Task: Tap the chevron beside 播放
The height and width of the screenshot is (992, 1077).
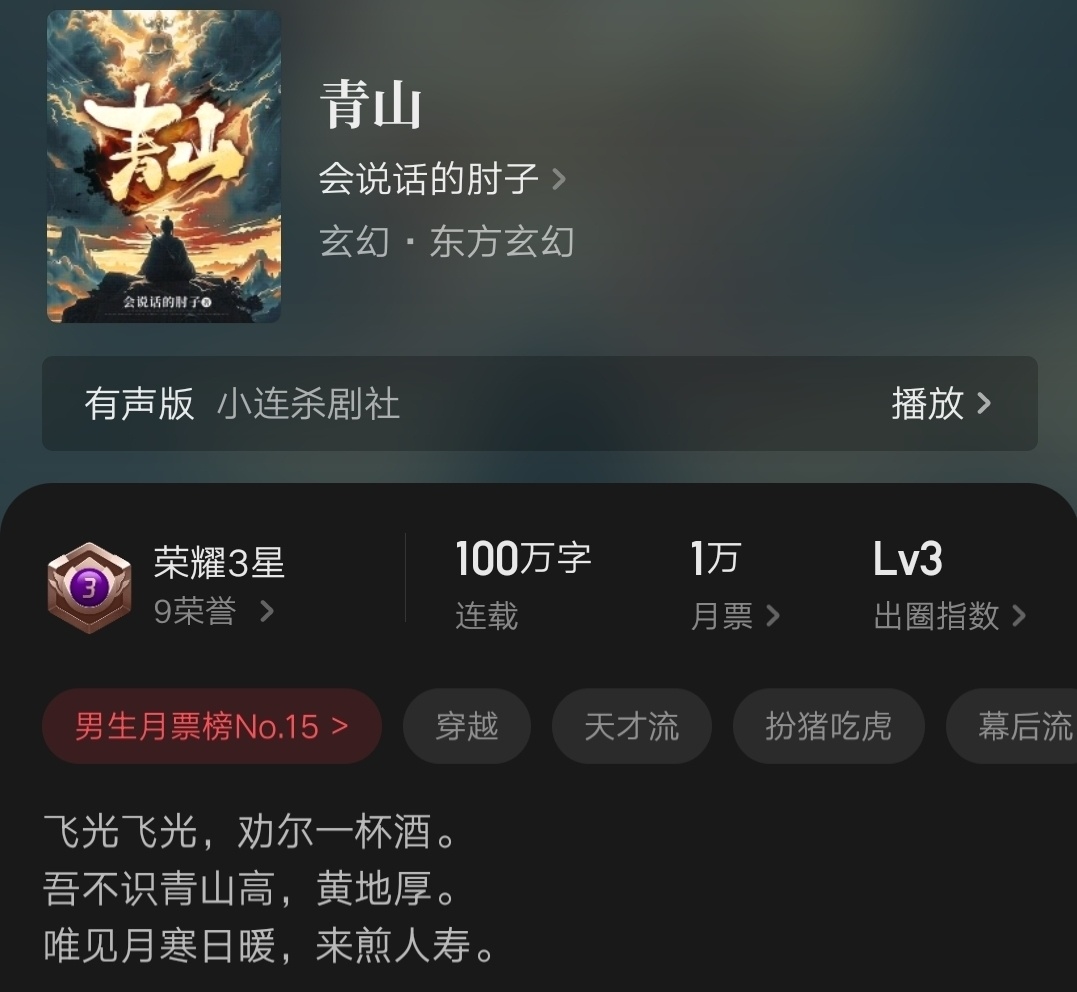Action: 984,403
